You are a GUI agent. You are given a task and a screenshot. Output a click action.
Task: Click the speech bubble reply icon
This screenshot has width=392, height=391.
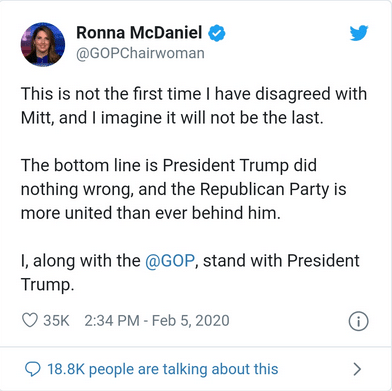coord(33,369)
